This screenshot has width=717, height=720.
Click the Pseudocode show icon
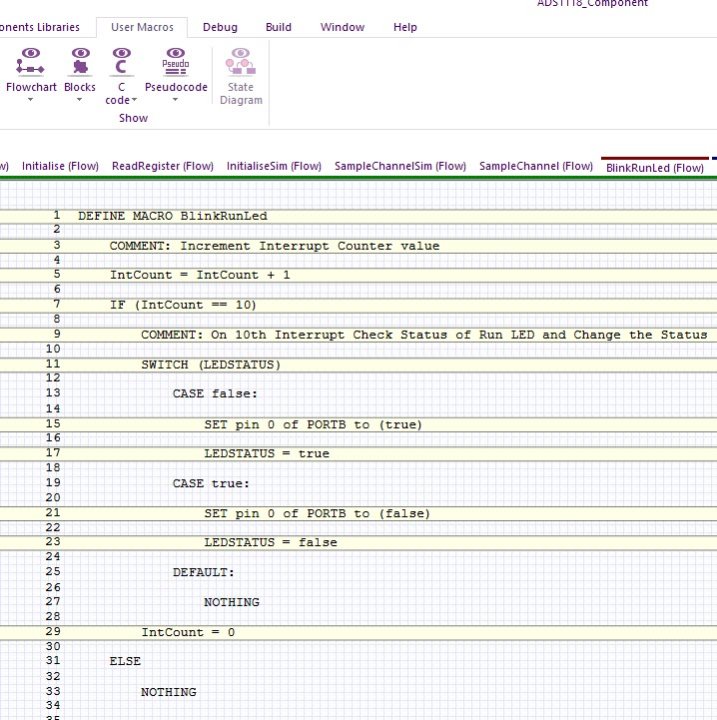click(x=175, y=61)
